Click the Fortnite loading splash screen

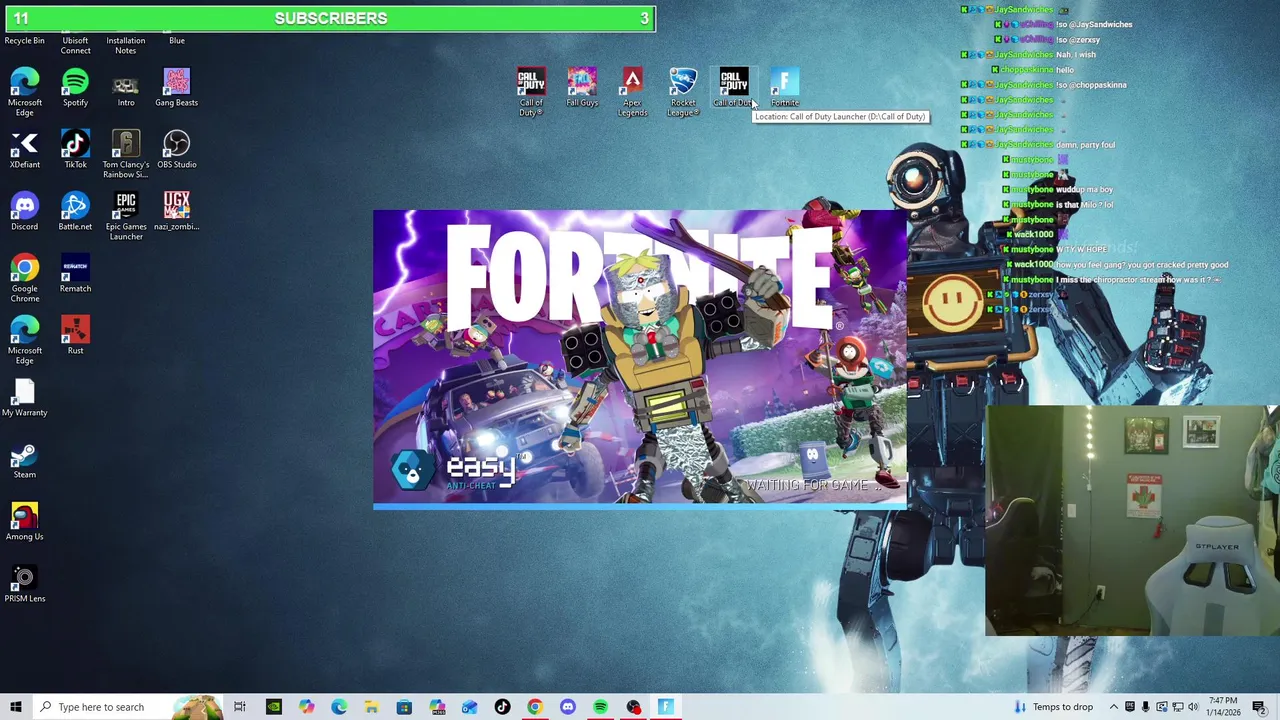coord(640,359)
